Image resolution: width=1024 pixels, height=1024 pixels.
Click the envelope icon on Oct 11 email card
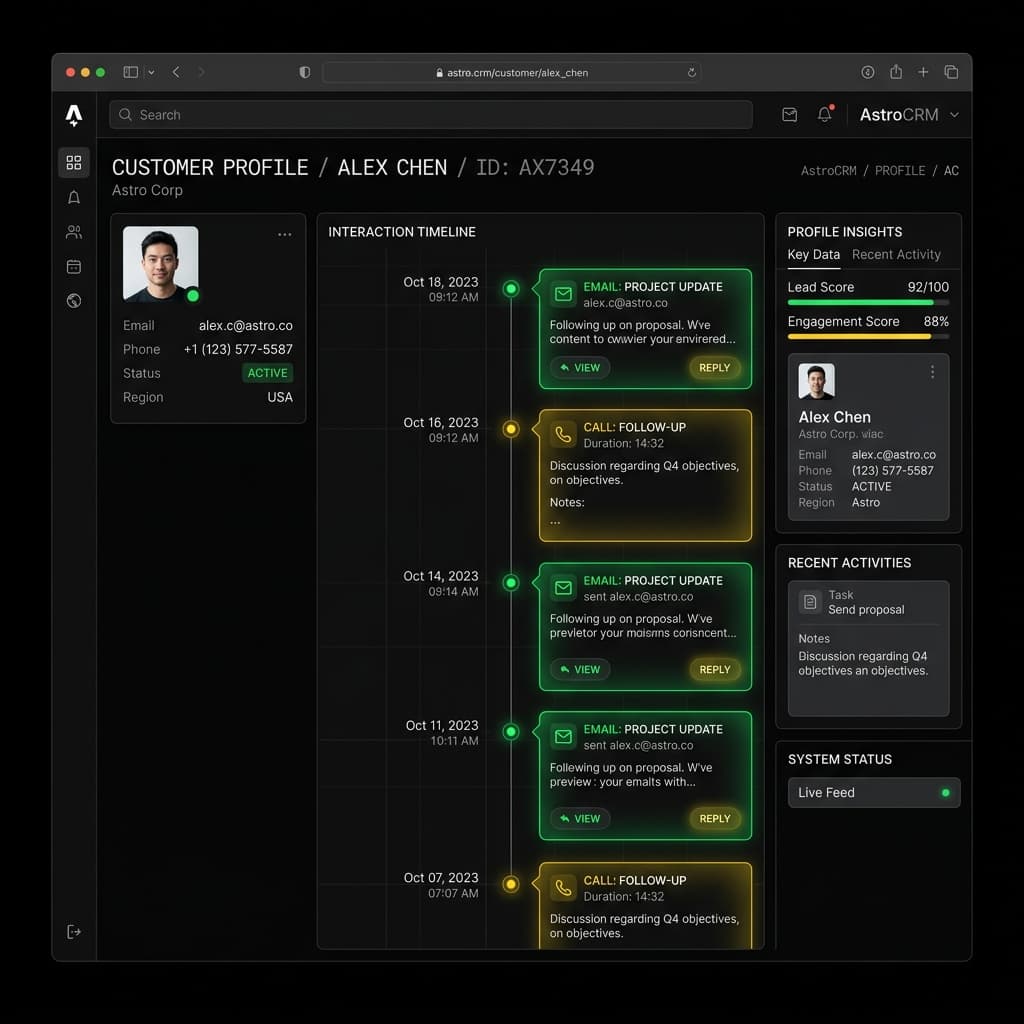(x=563, y=737)
